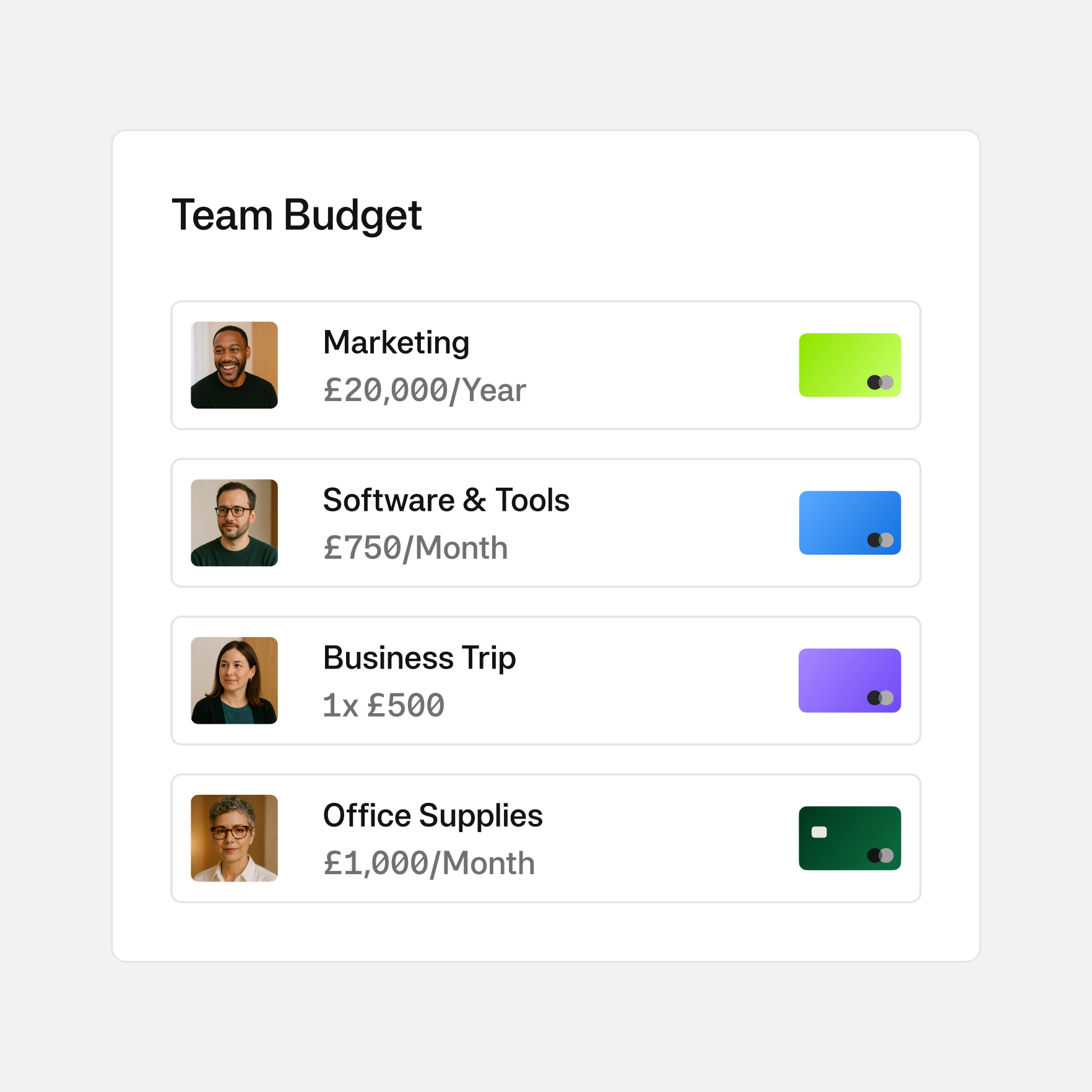The image size is (1092, 1092).
Task: Select the Marketing budget title
Action: 396,343
